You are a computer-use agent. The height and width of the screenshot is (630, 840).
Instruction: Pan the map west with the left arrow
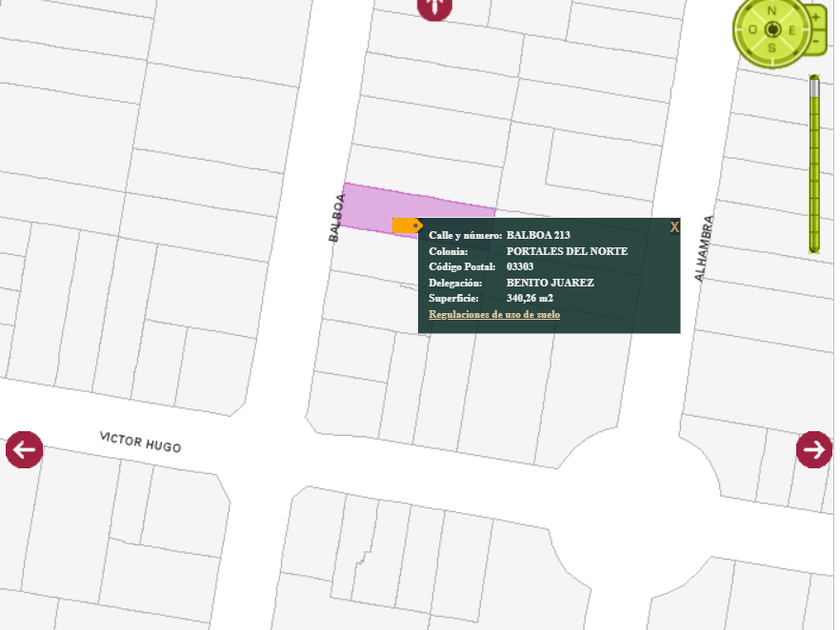(24, 450)
